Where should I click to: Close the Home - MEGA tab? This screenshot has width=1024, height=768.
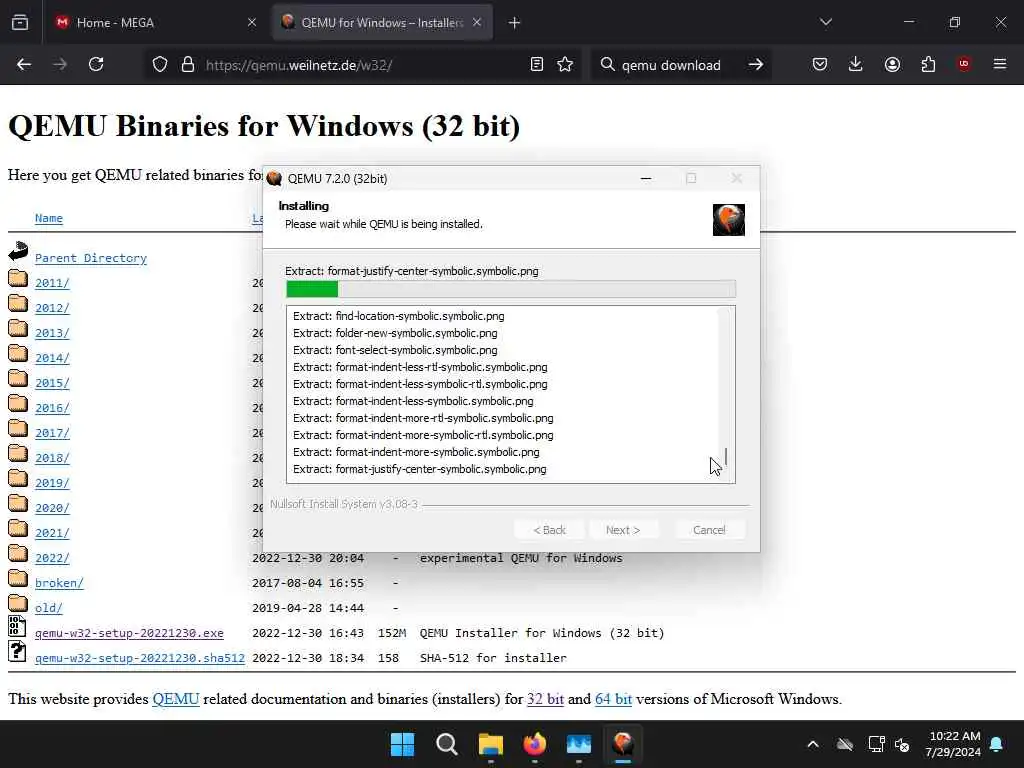[252, 22]
